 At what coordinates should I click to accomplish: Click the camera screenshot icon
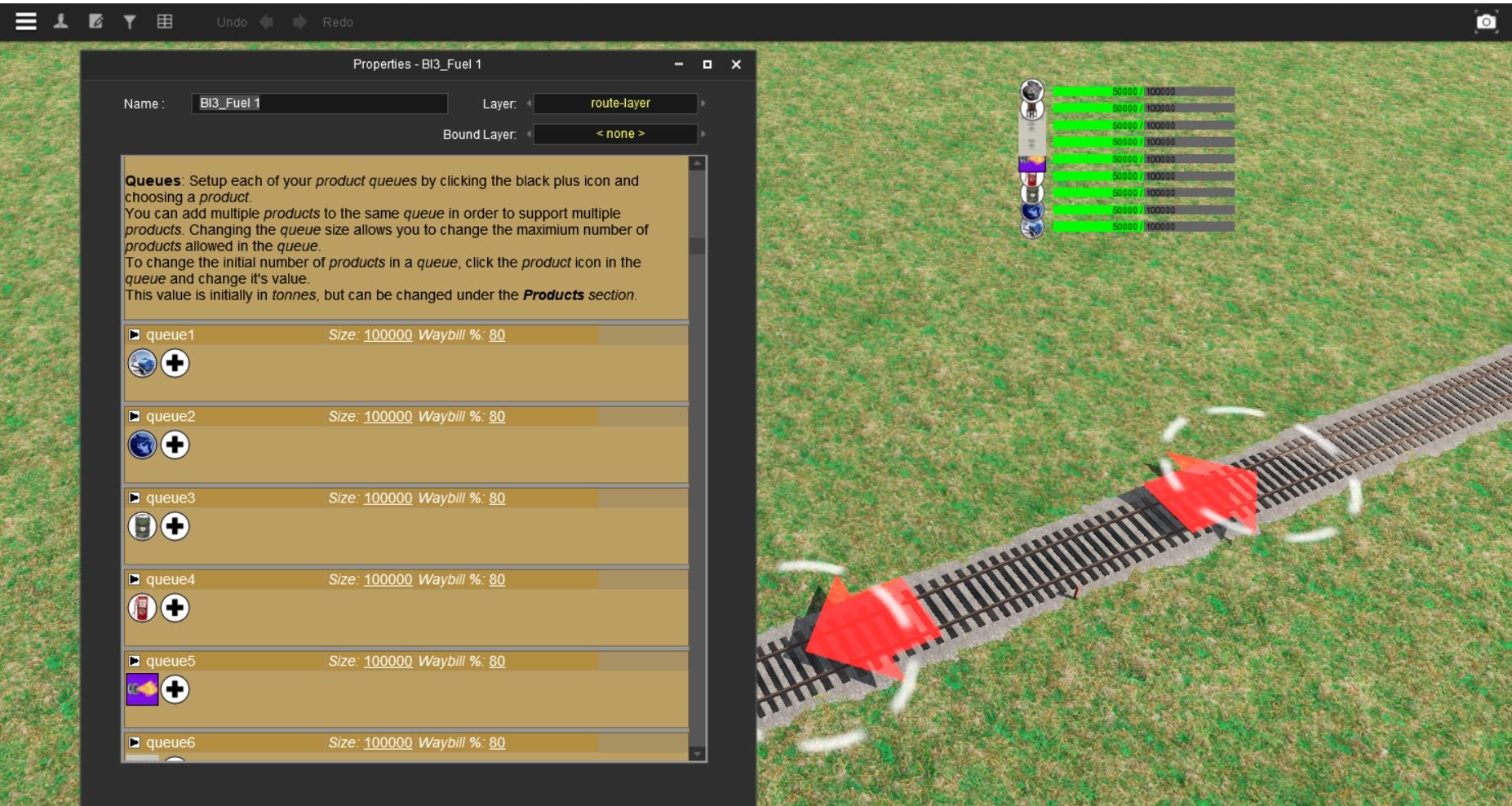pos(1486,22)
